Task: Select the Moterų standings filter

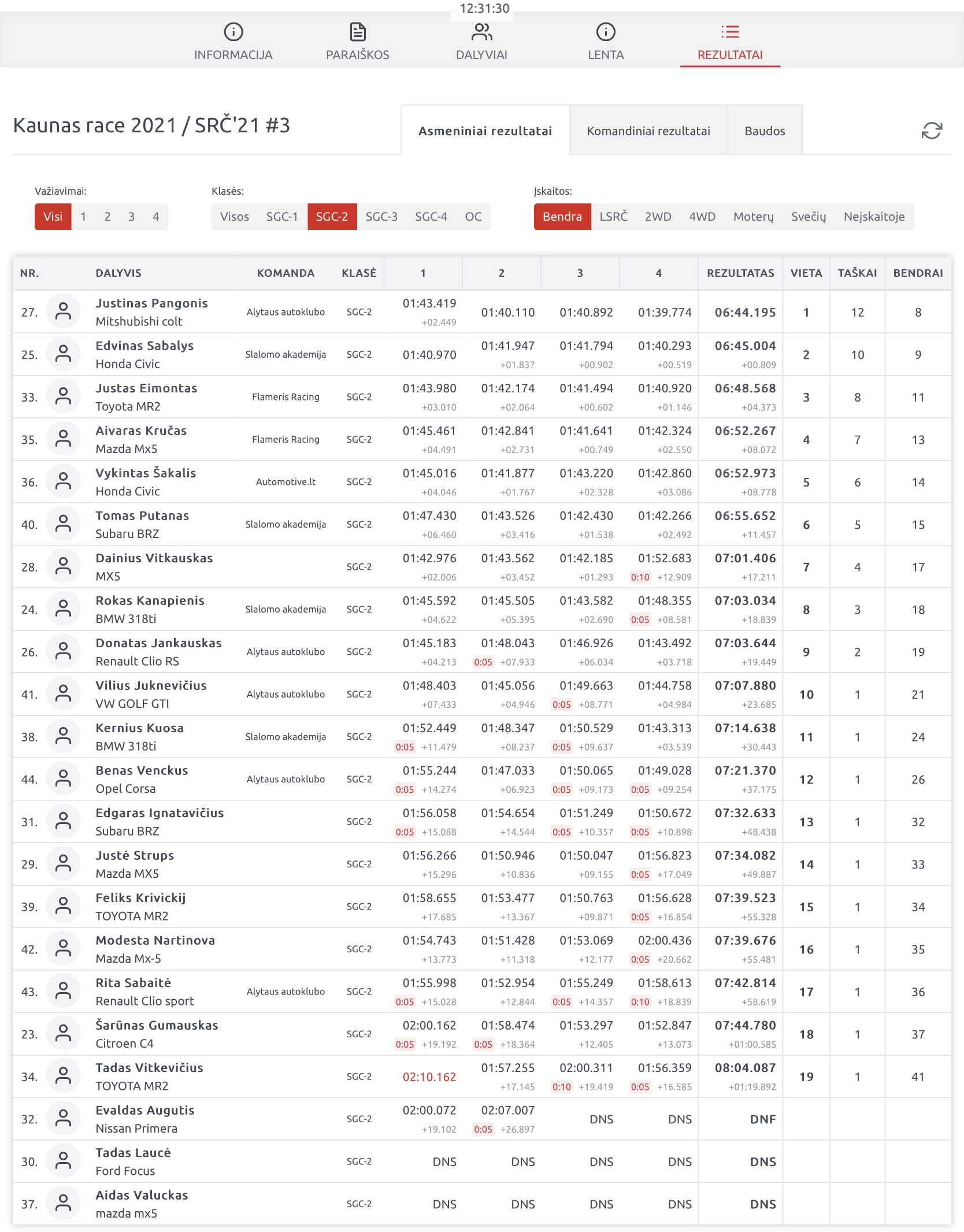Action: tap(754, 217)
